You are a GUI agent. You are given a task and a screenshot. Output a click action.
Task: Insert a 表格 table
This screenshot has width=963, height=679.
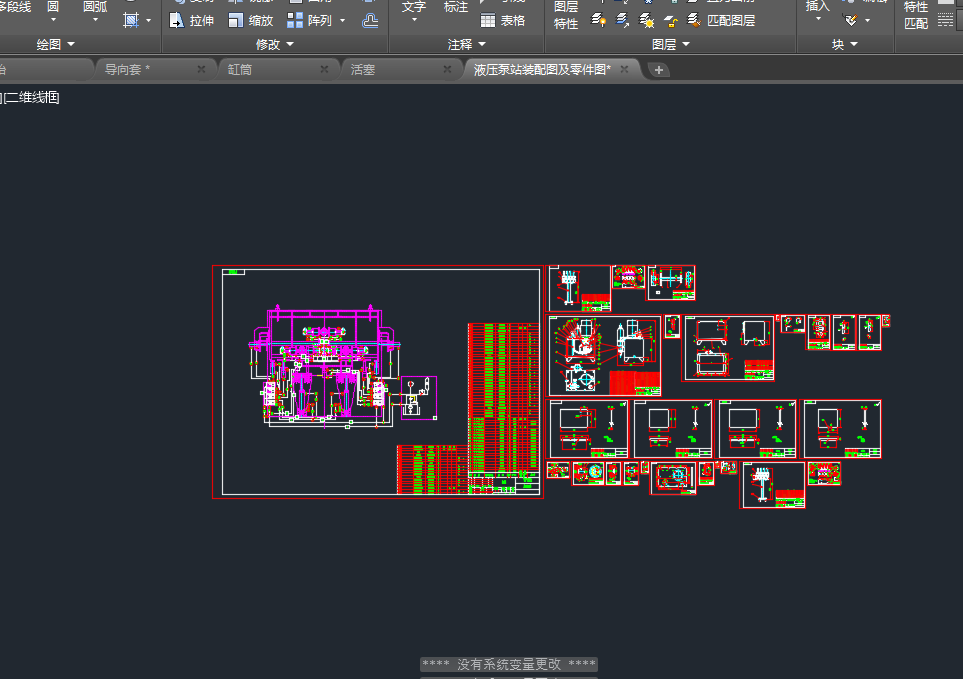[x=503, y=20]
